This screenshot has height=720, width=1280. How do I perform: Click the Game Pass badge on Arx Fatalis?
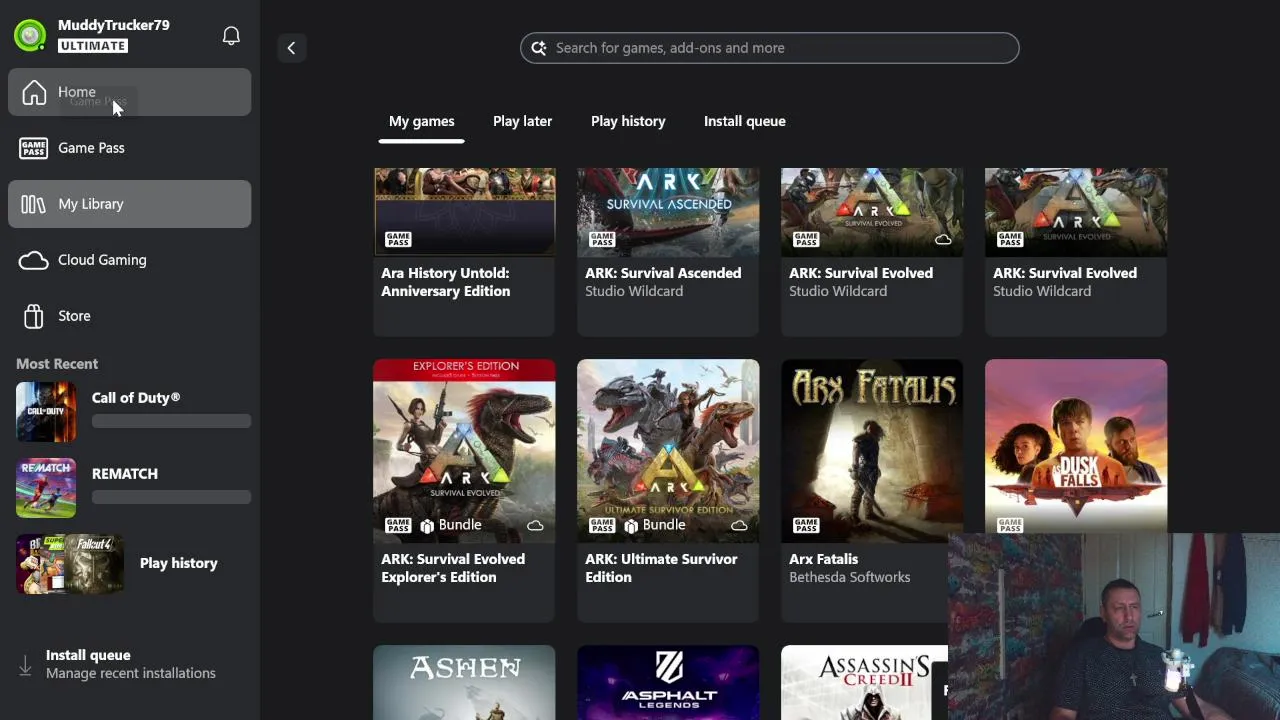click(x=806, y=525)
